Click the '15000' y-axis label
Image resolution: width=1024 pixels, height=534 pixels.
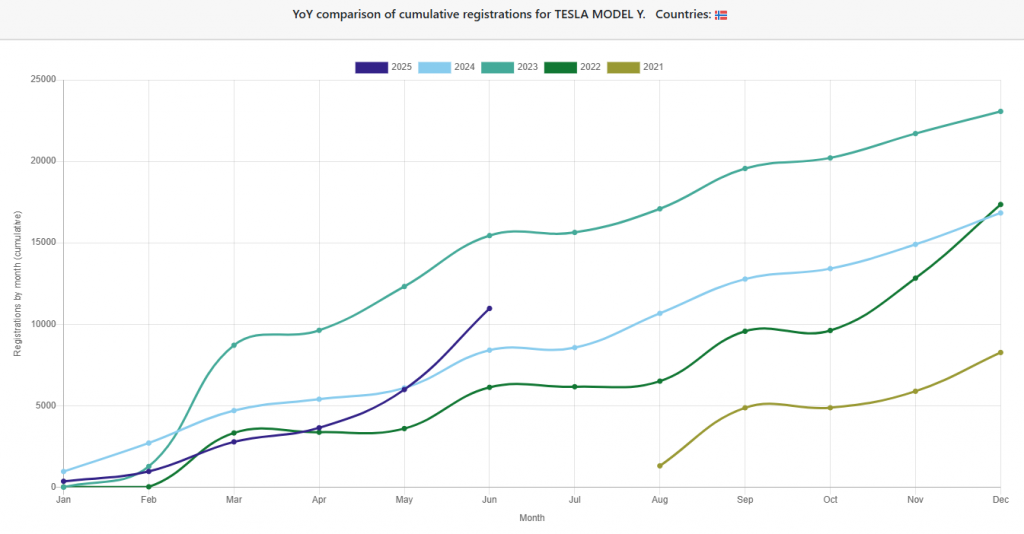43,243
